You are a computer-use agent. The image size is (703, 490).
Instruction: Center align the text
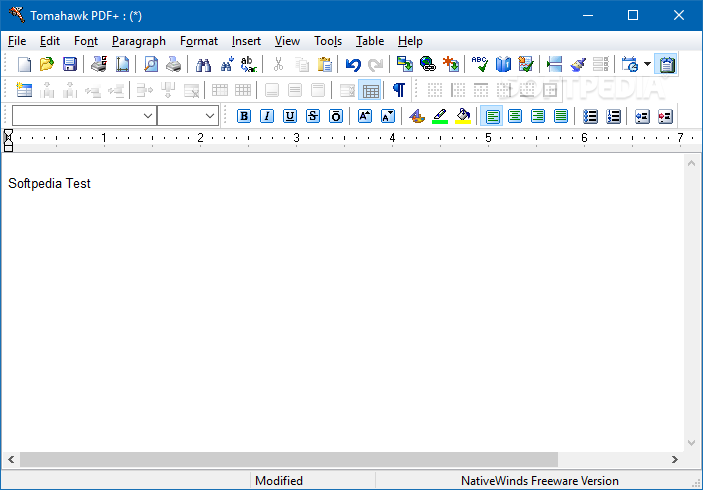pos(515,116)
